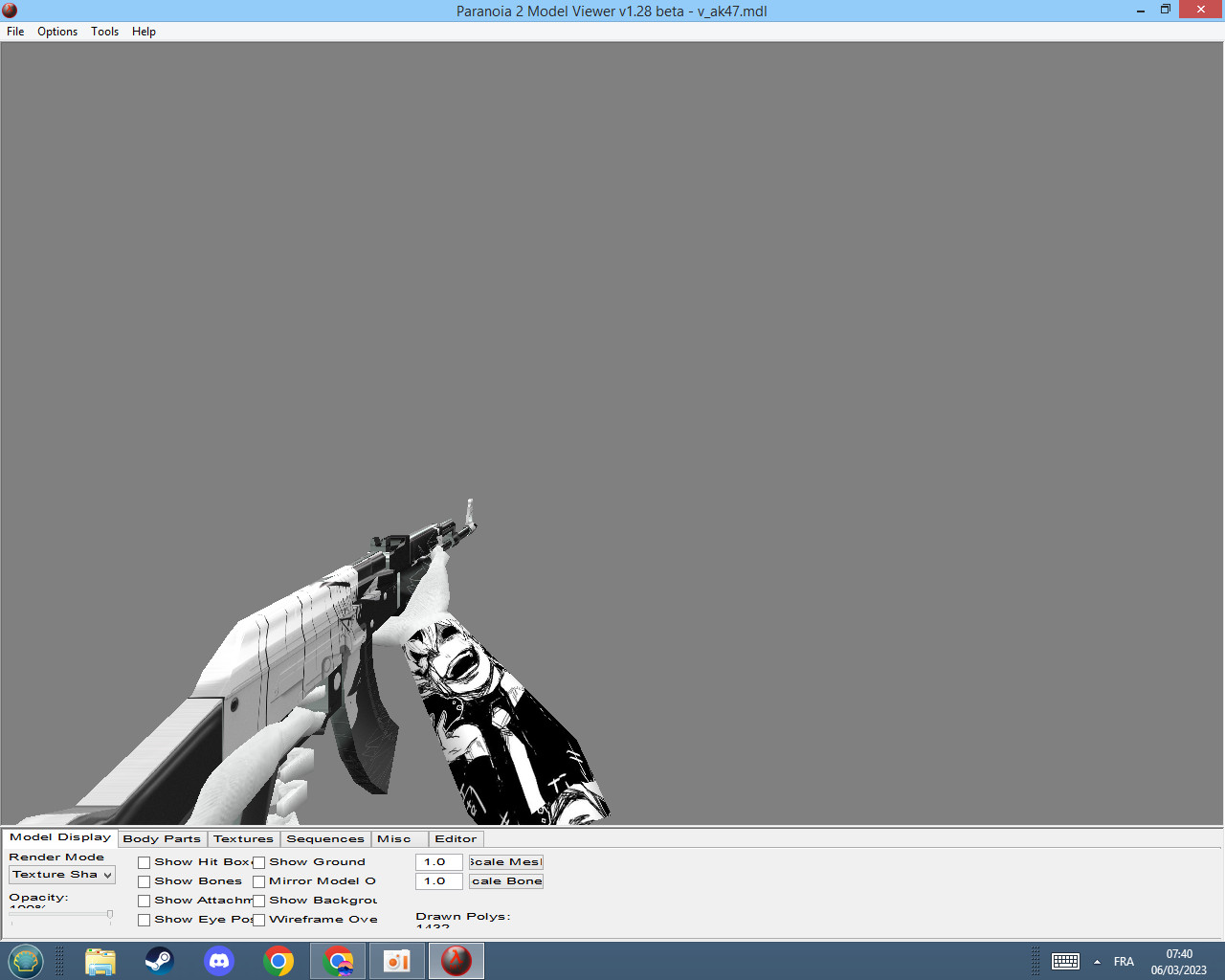
Task: Switch to the Sequences tab
Action: point(325,838)
